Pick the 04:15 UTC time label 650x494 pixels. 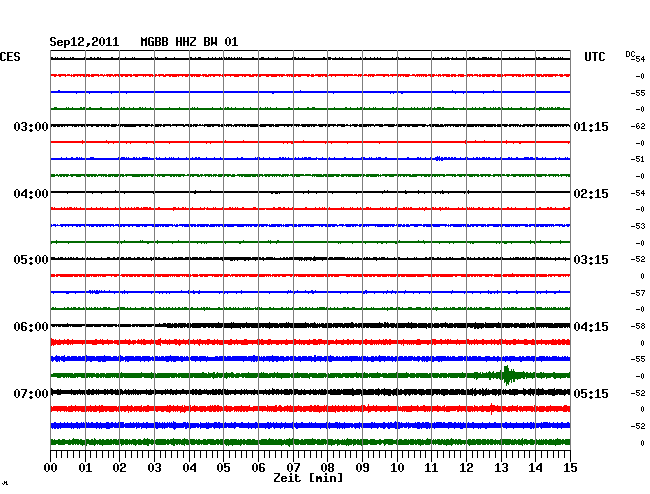tap(591, 327)
